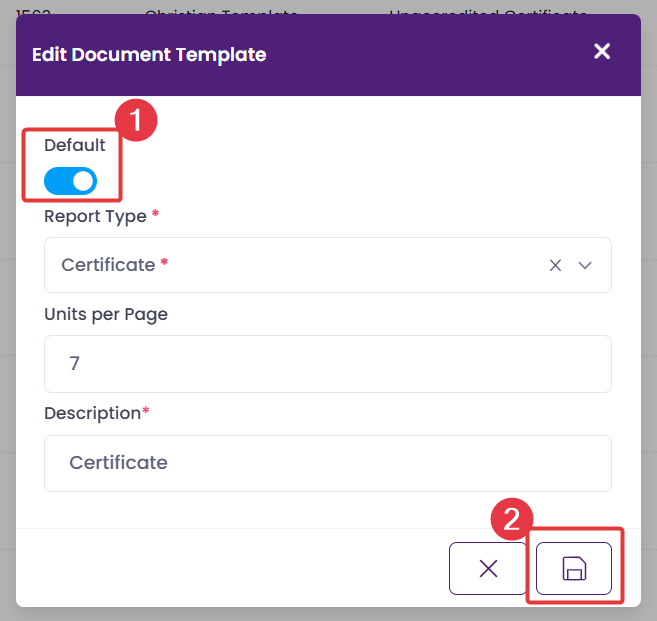Screen dimensions: 657x621
Task: Click the Report Type label
Action: (x=95, y=216)
